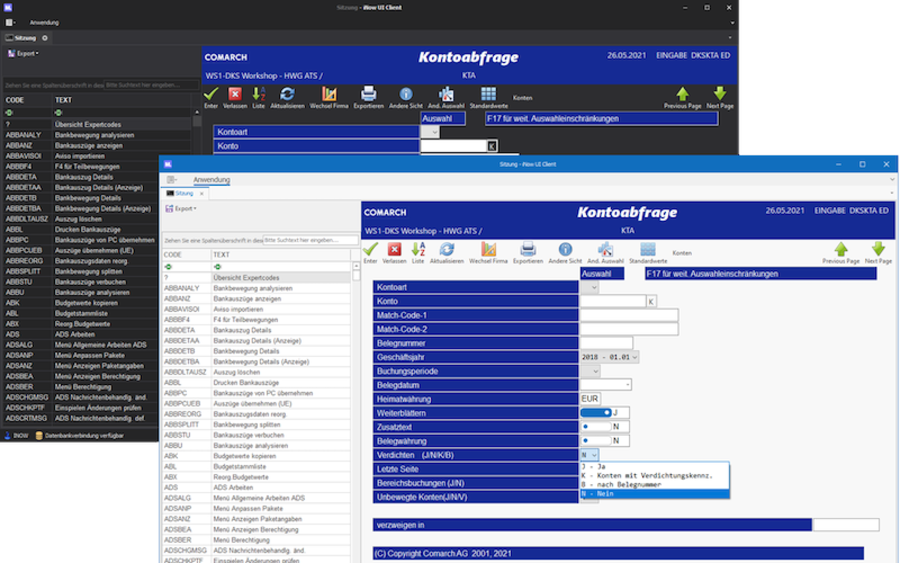Click the Konto input field in front window
The image size is (900, 563).
coord(613,301)
